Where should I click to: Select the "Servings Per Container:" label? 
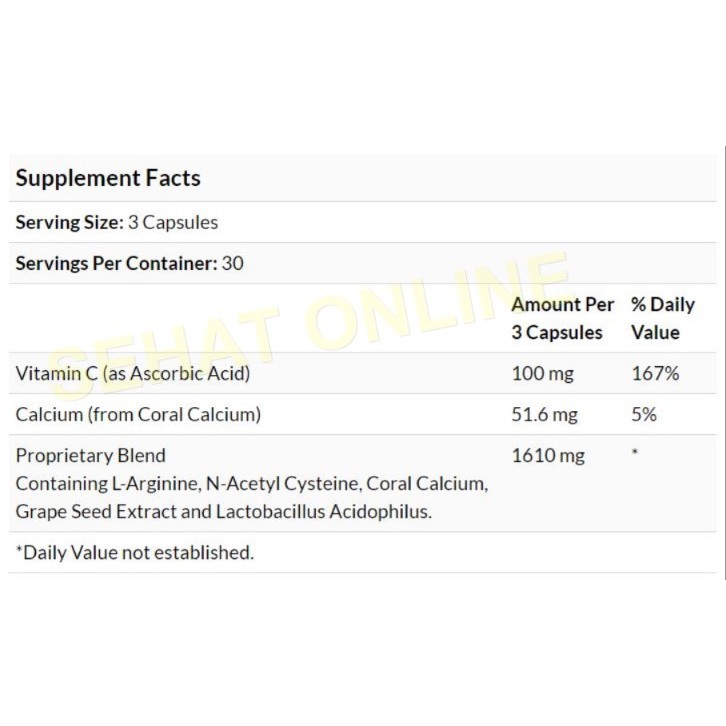[114, 264]
